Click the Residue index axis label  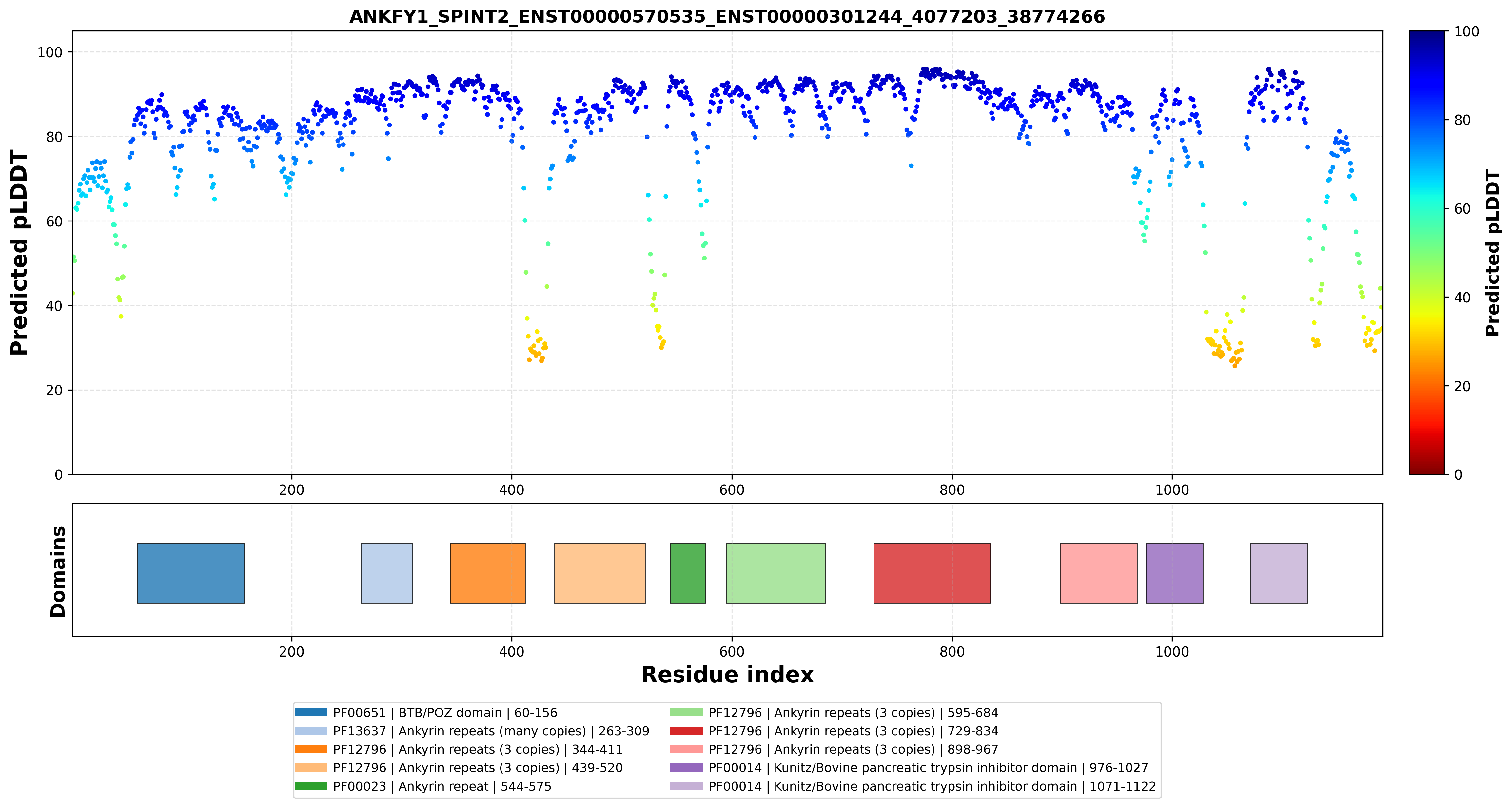click(727, 675)
